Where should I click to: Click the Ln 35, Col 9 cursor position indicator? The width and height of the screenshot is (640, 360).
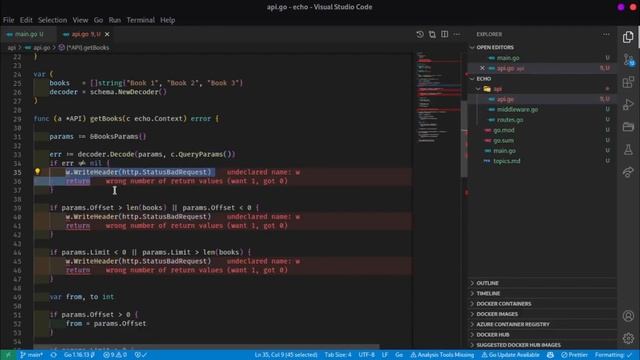pos(286,355)
